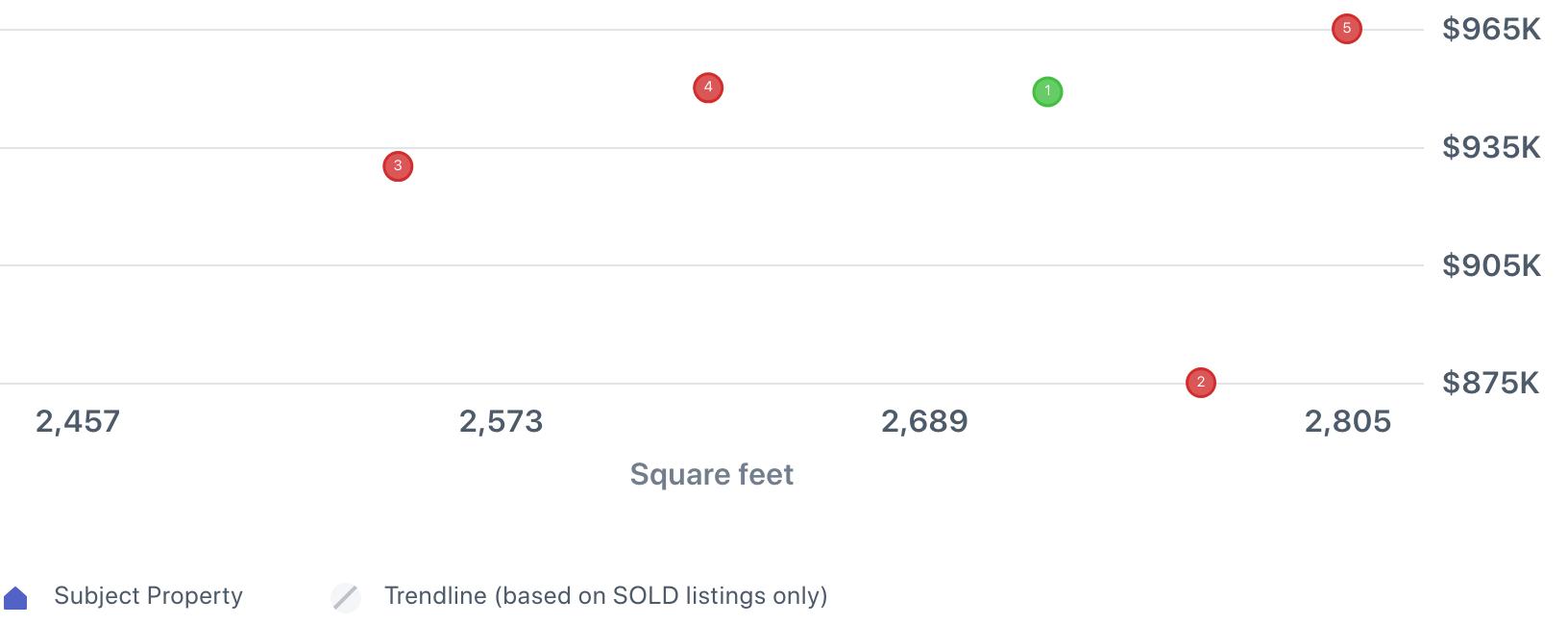Image resolution: width=1568 pixels, height=625 pixels.
Task: Click the $905K y-axis label
Action: [1490, 265]
